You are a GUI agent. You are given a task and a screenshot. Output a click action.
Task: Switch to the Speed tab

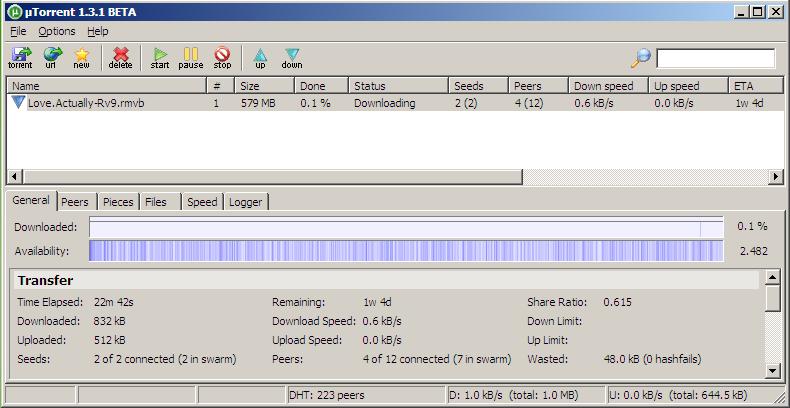(202, 202)
